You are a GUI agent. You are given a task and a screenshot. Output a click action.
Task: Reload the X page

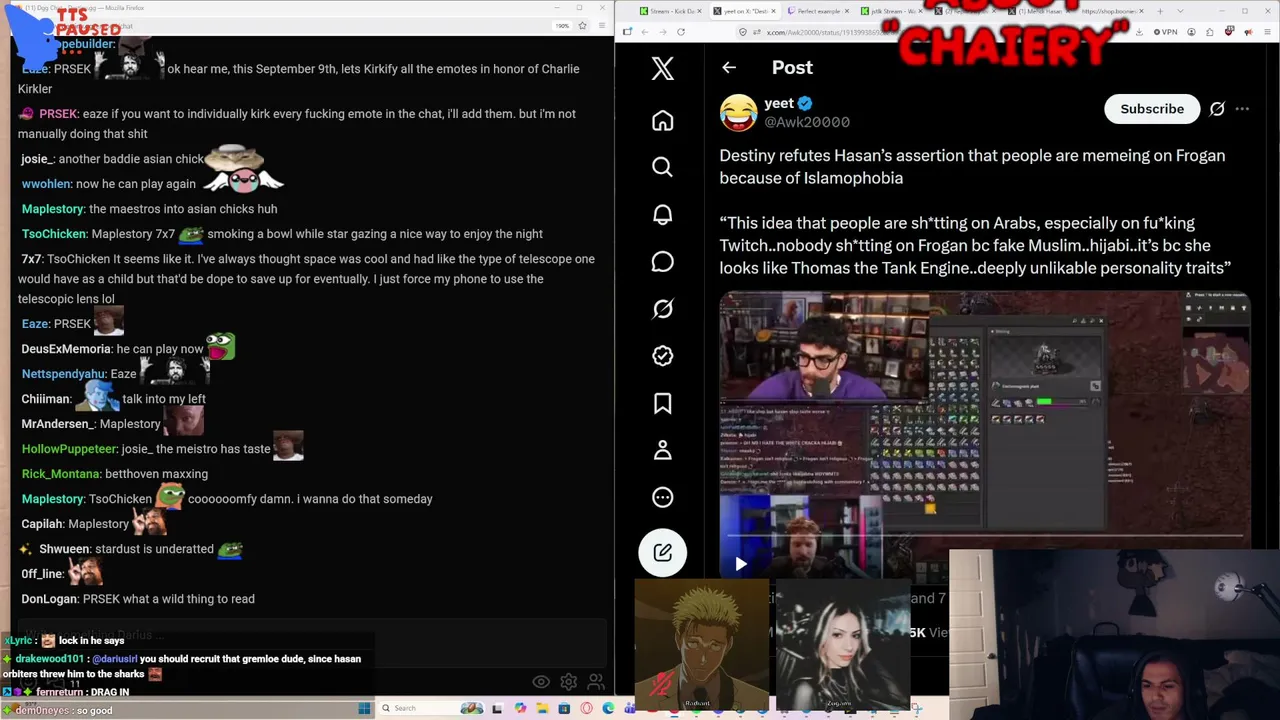tap(681, 32)
